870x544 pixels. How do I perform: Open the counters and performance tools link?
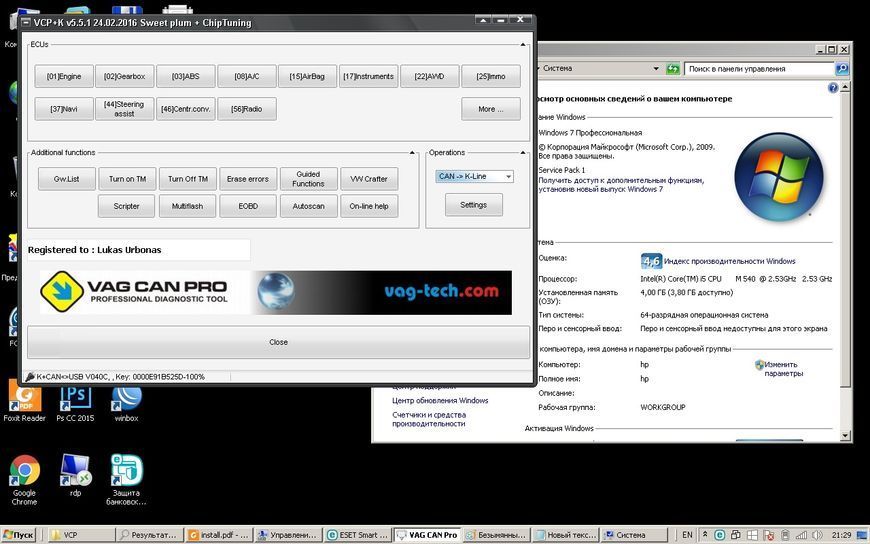(429, 419)
